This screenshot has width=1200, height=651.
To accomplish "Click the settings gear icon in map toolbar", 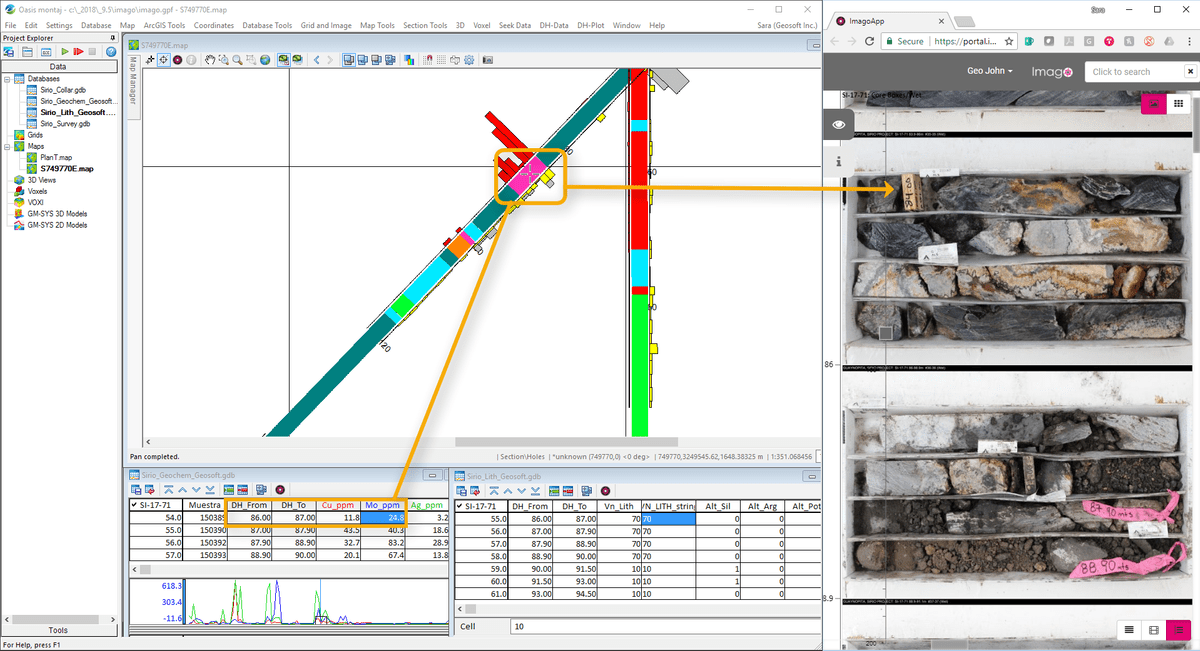I will pyautogui.click(x=469, y=60).
